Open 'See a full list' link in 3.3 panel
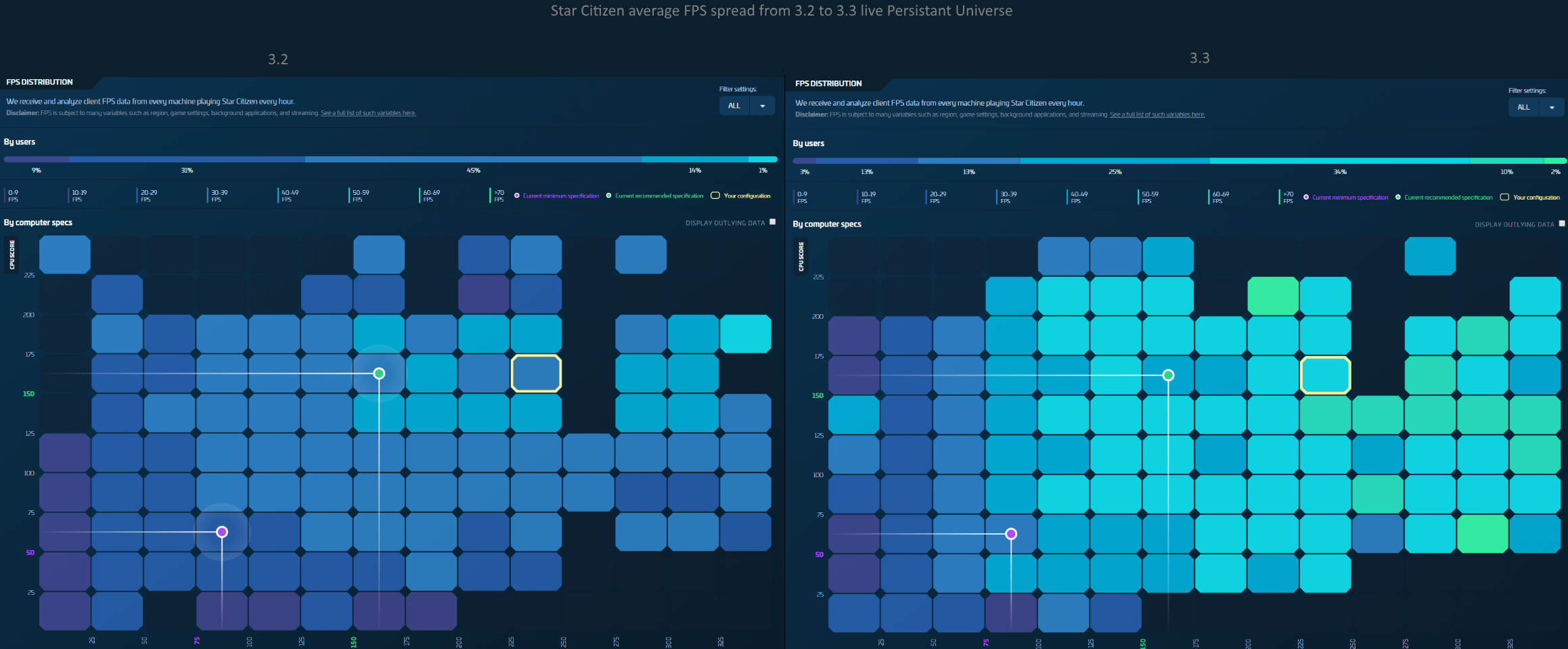Image resolution: width=1568 pixels, height=649 pixels. (x=1157, y=114)
